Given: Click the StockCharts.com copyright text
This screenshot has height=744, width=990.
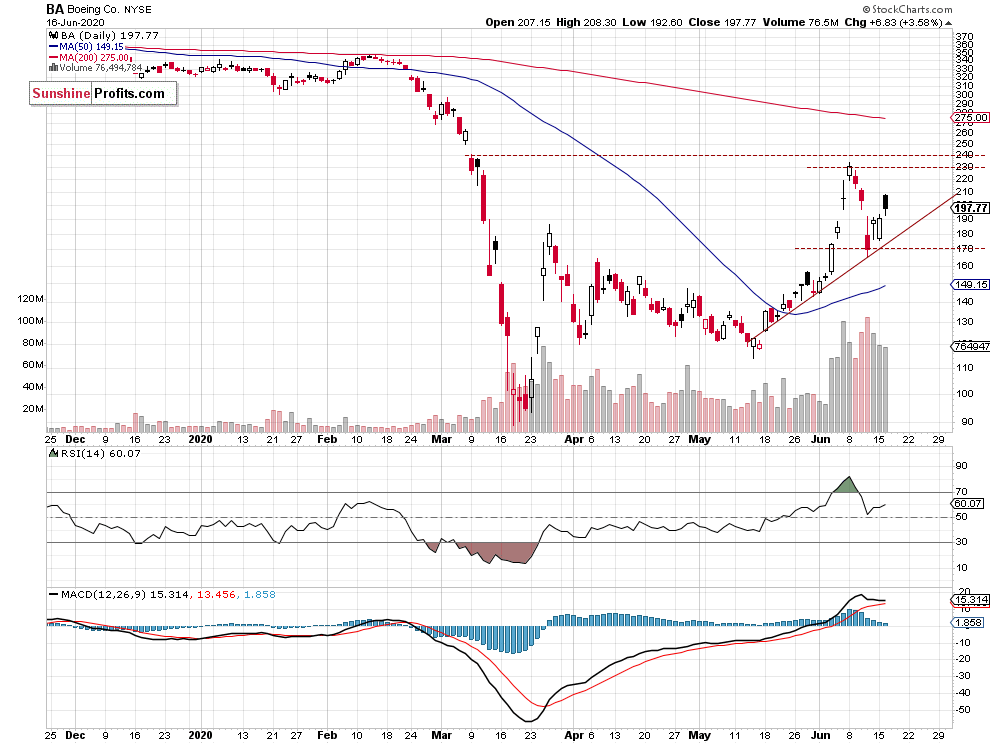Looking at the screenshot, I should (907, 9).
